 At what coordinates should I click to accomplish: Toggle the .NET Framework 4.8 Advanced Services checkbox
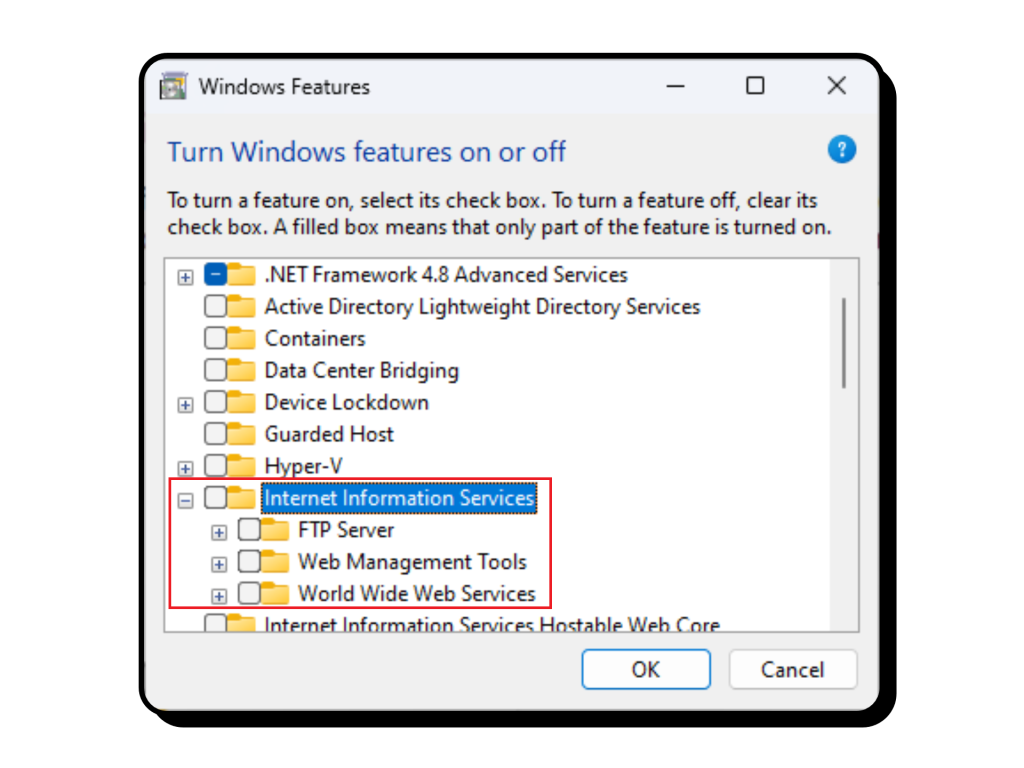coord(215,274)
